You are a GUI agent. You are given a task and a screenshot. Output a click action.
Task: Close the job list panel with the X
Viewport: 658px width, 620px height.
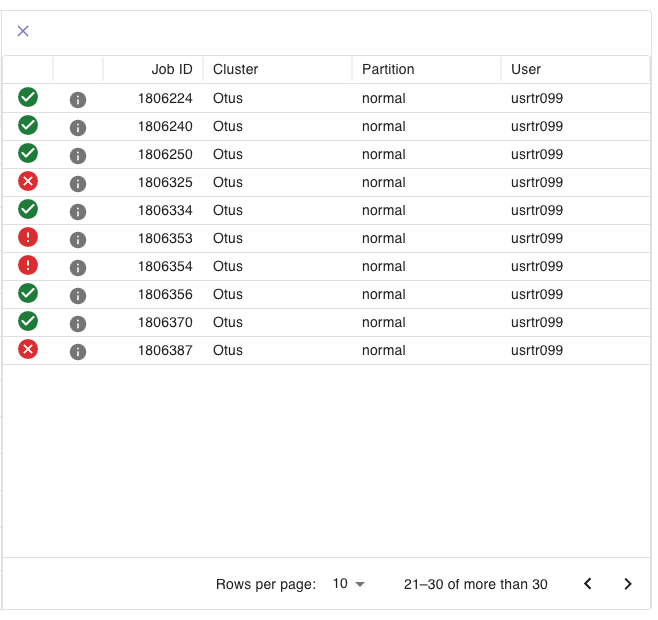pyautogui.click(x=23, y=31)
